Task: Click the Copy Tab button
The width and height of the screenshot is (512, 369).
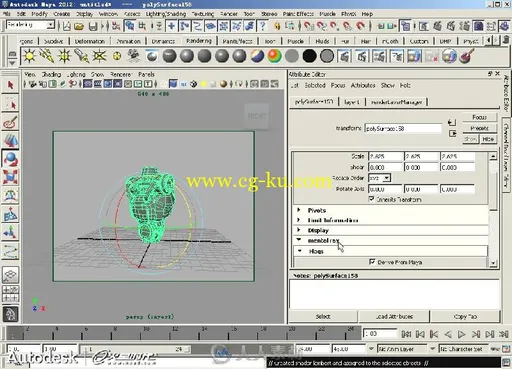Action: pos(466,316)
